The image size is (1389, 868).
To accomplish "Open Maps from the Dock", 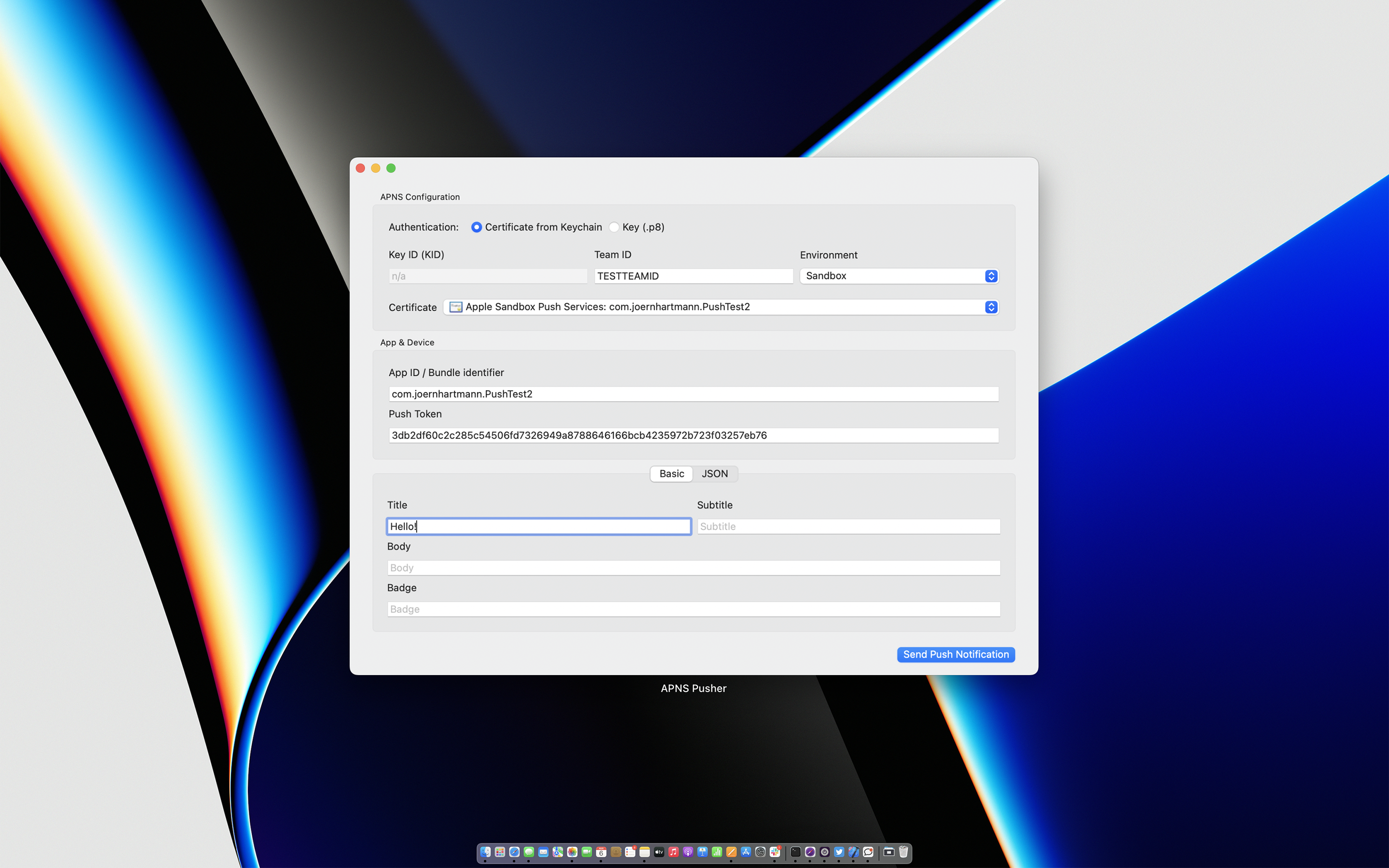I will click(558, 852).
